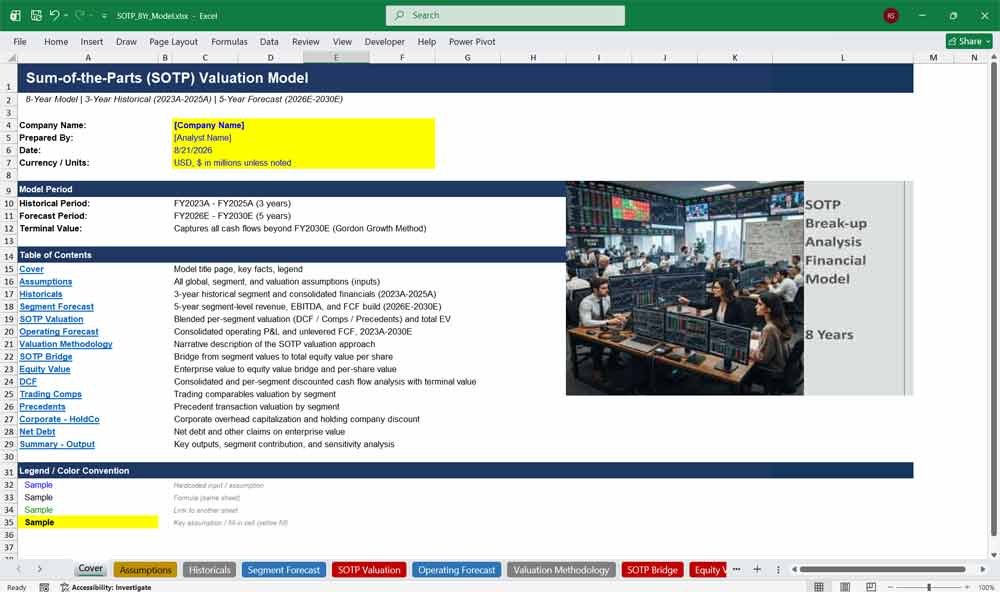The image size is (1000, 592).
Task: Click the Macro recording status bar icon
Action: tap(44, 587)
